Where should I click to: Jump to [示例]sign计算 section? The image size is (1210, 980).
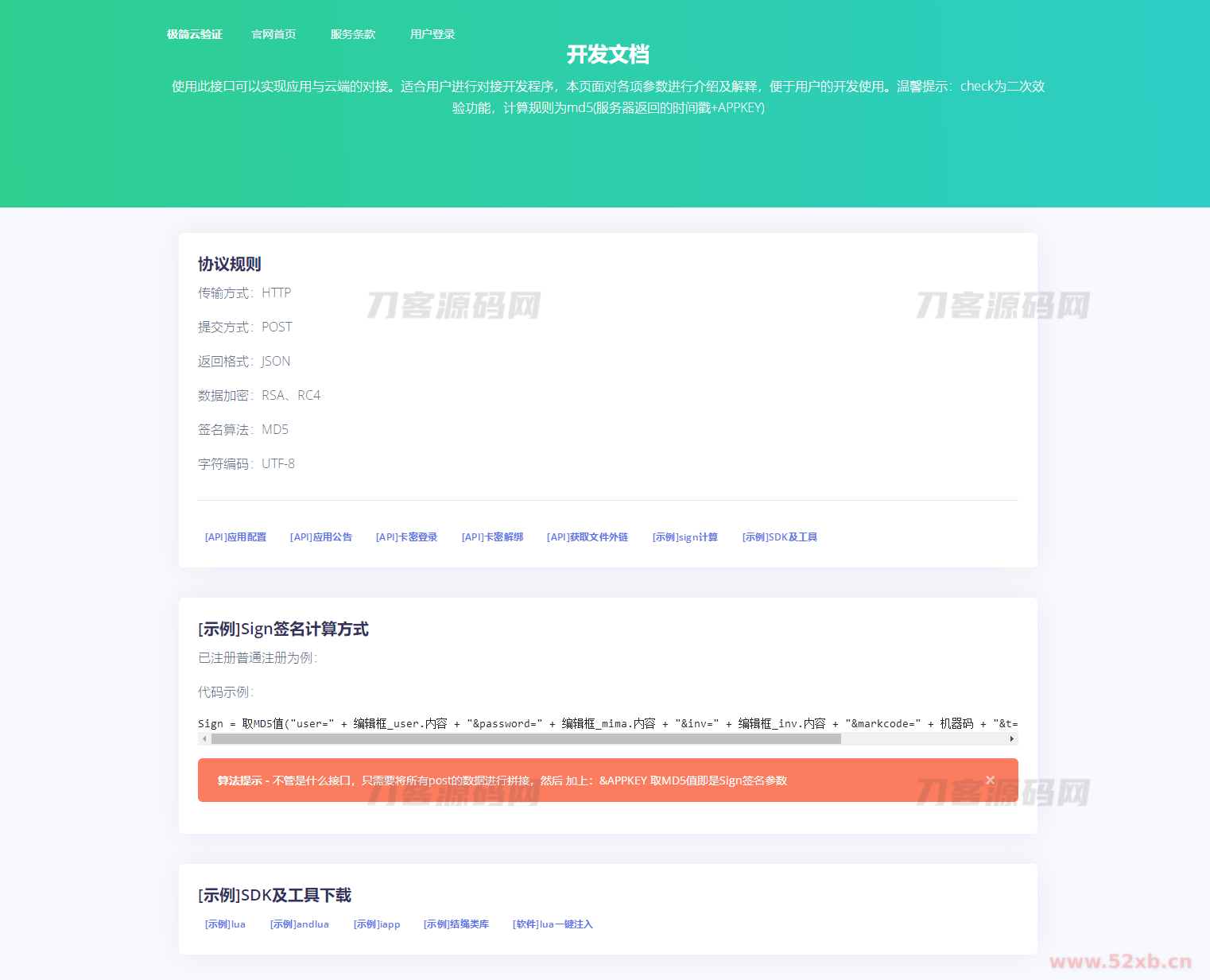[685, 537]
